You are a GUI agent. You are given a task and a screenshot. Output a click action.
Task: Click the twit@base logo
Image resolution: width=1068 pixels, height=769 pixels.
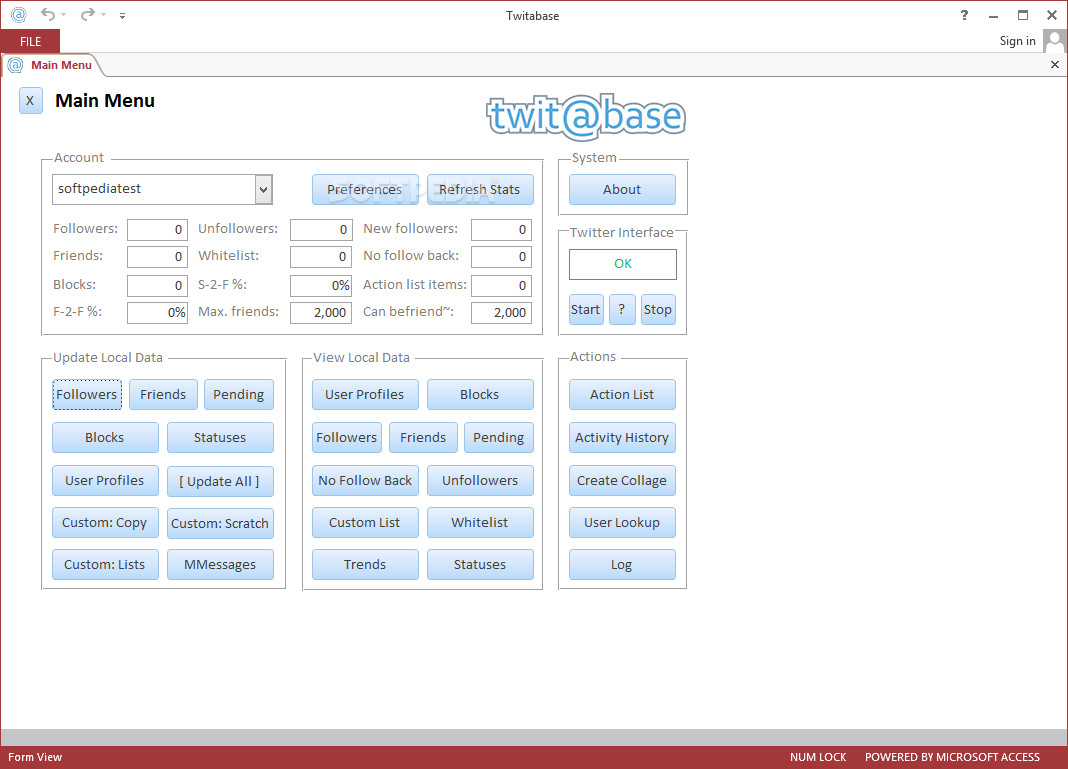[x=586, y=116]
